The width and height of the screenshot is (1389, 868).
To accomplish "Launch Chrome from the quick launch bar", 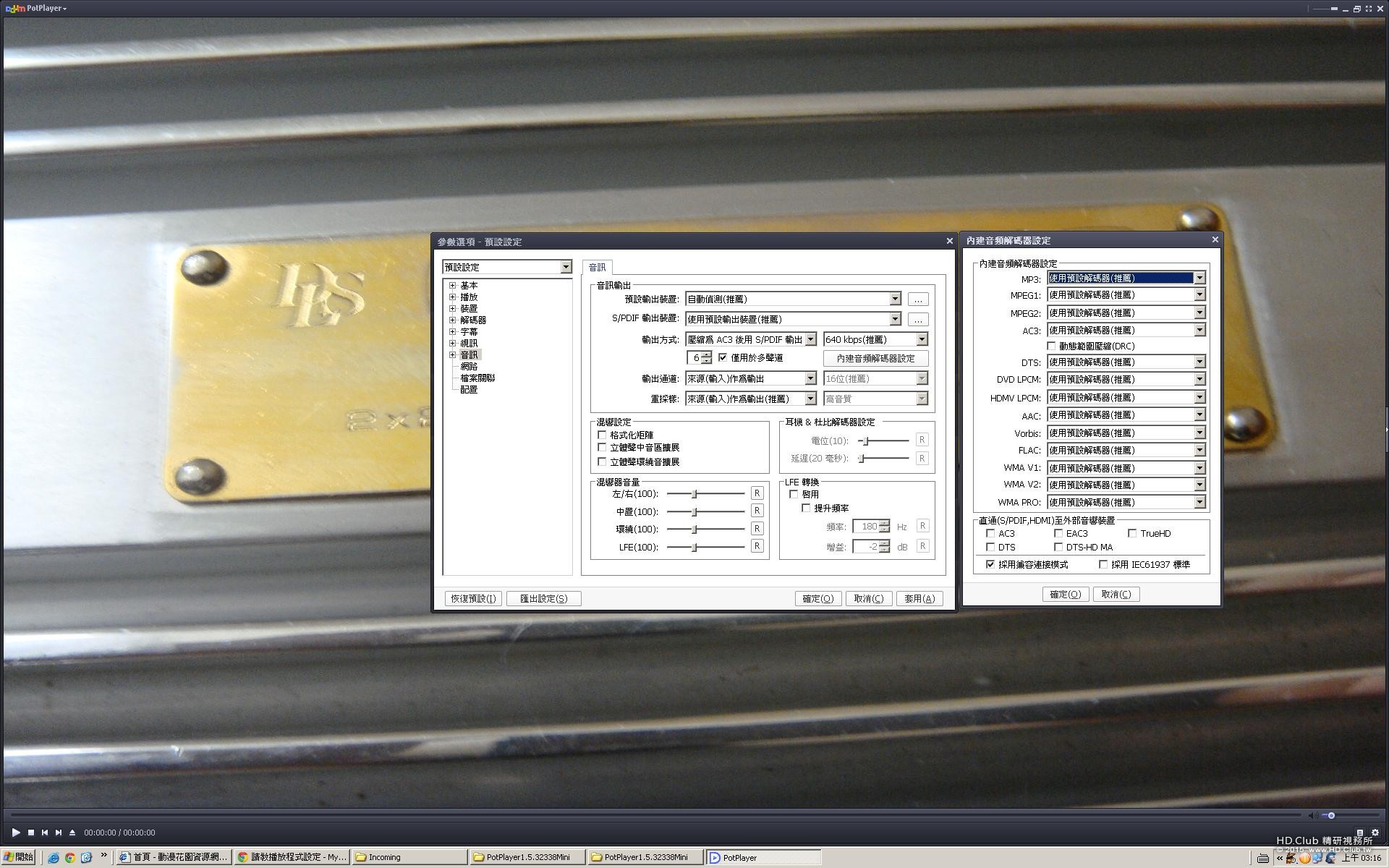I will [x=70, y=857].
